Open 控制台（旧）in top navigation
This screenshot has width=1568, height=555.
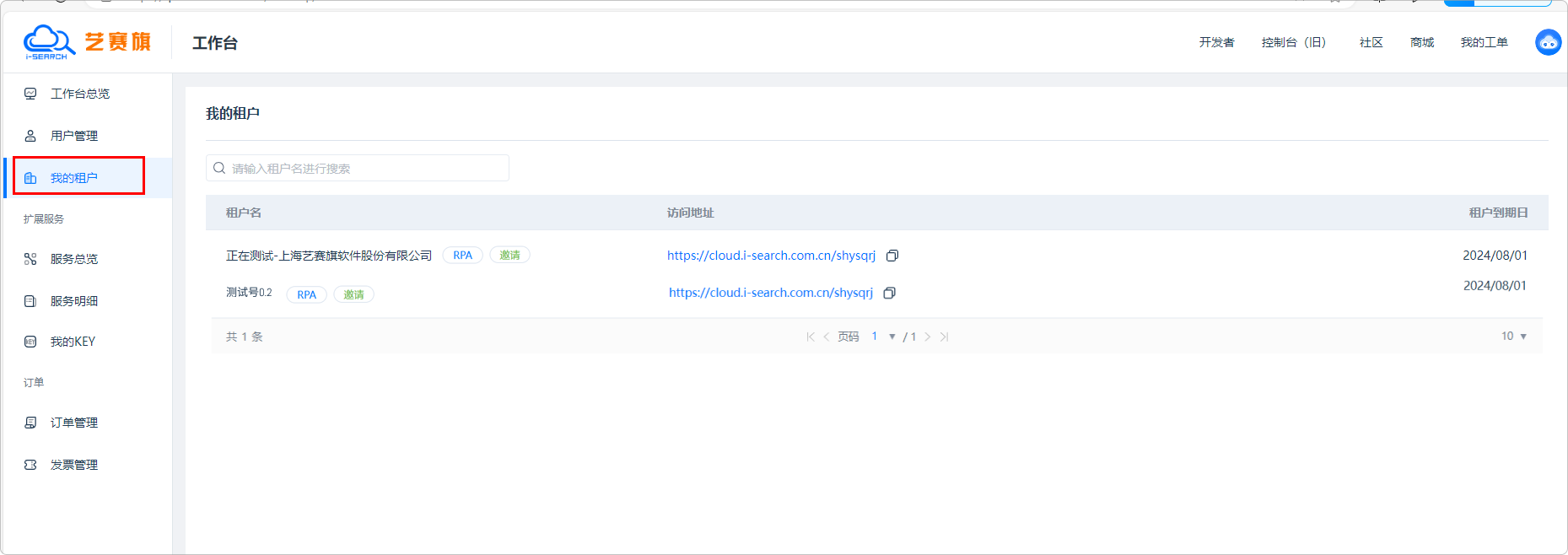pos(1294,42)
